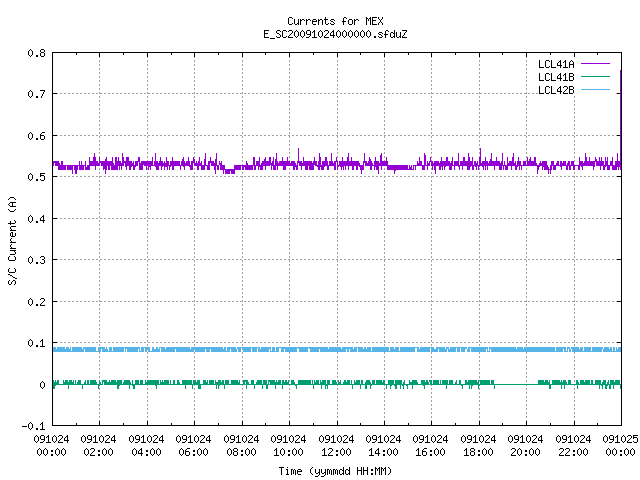Click the x-axis tick 091024 12:00
The width and height of the screenshot is (640, 480).
(336, 445)
